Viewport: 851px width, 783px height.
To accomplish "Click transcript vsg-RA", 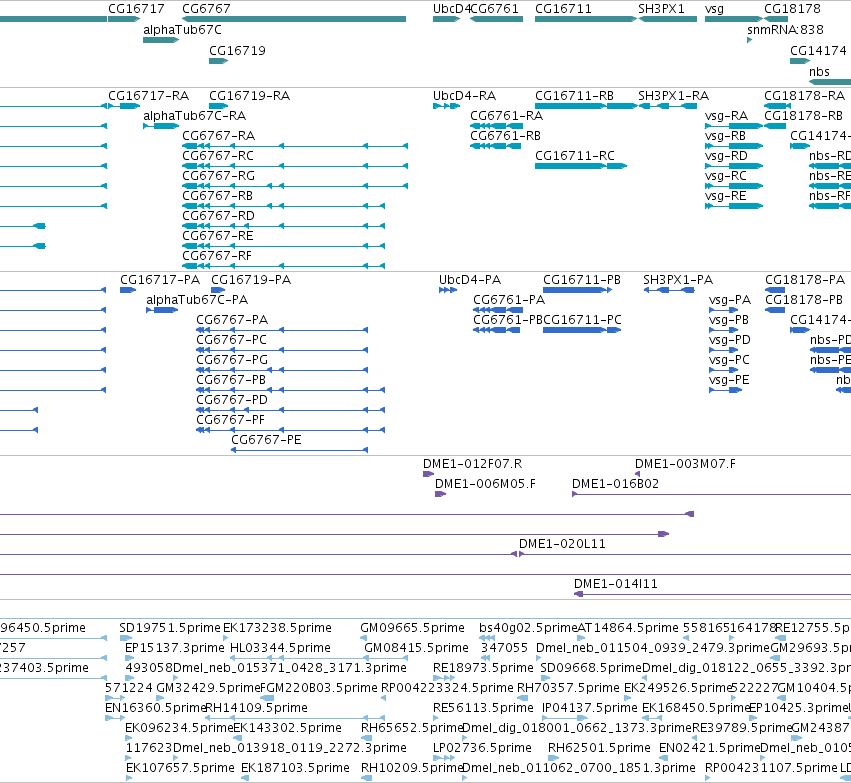I will (x=727, y=116).
